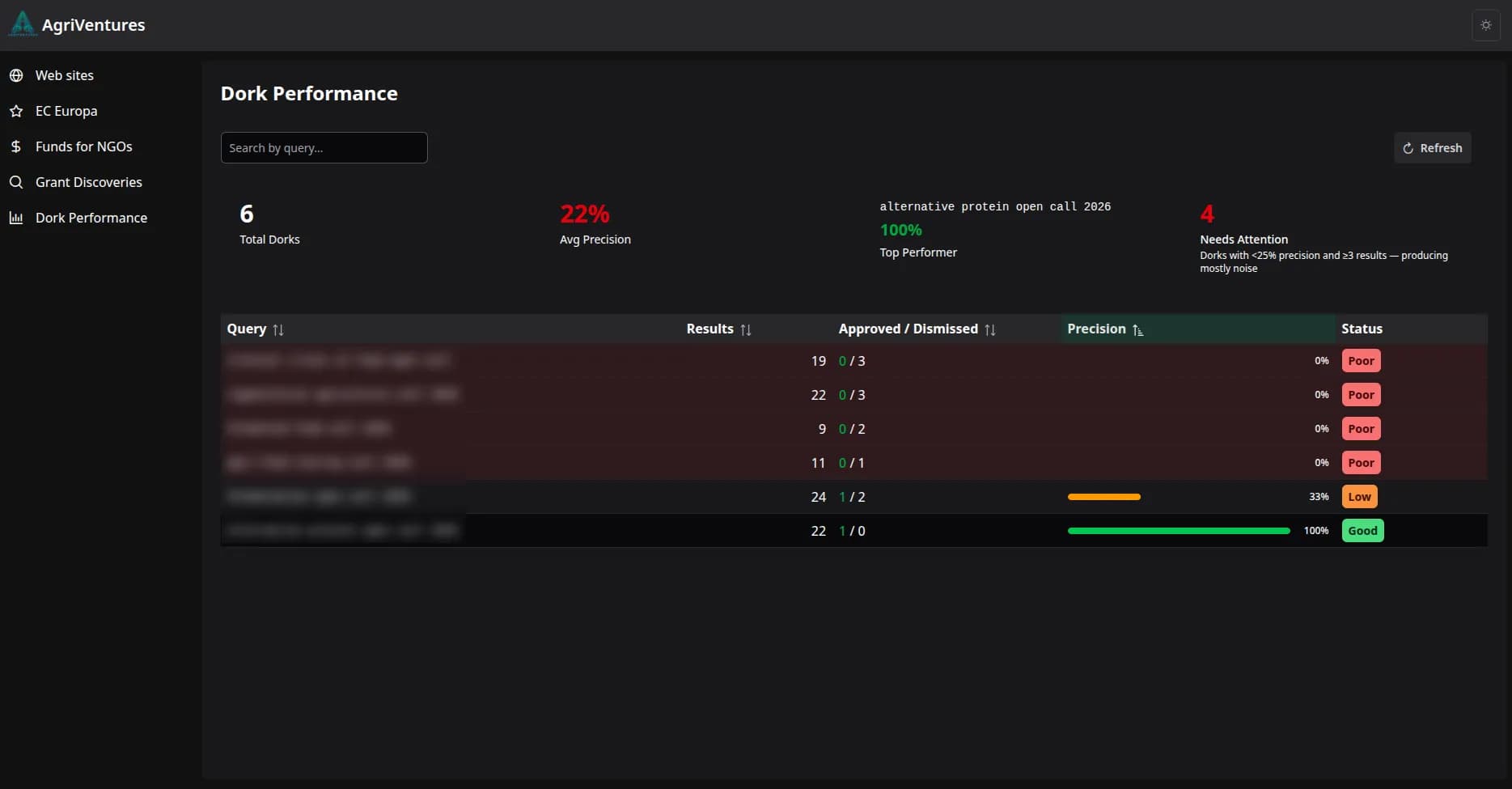The width and height of the screenshot is (1512, 789).
Task: Open the Web sites menu item
Action: (65, 75)
